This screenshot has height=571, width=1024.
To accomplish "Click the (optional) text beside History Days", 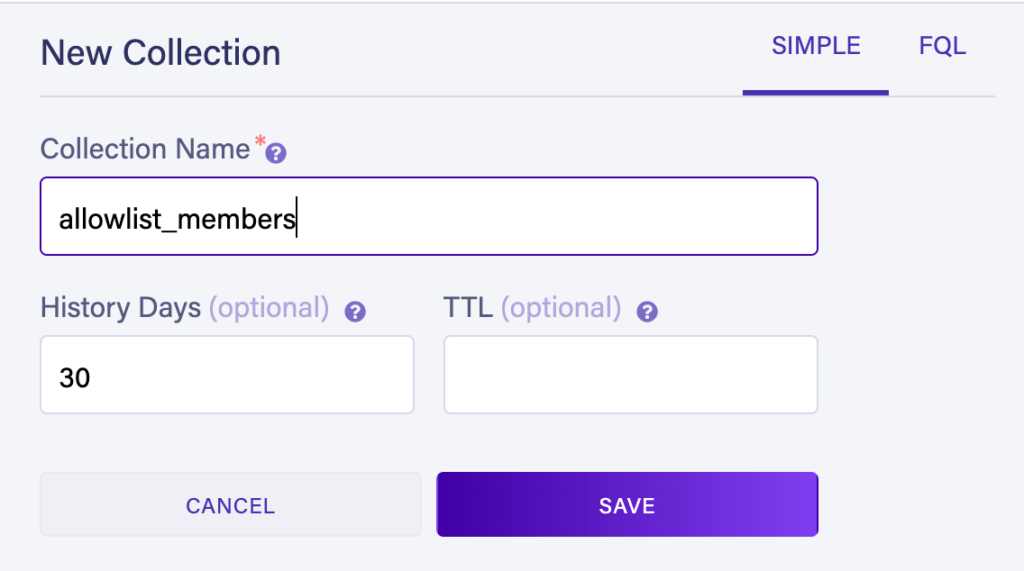I will tap(268, 308).
